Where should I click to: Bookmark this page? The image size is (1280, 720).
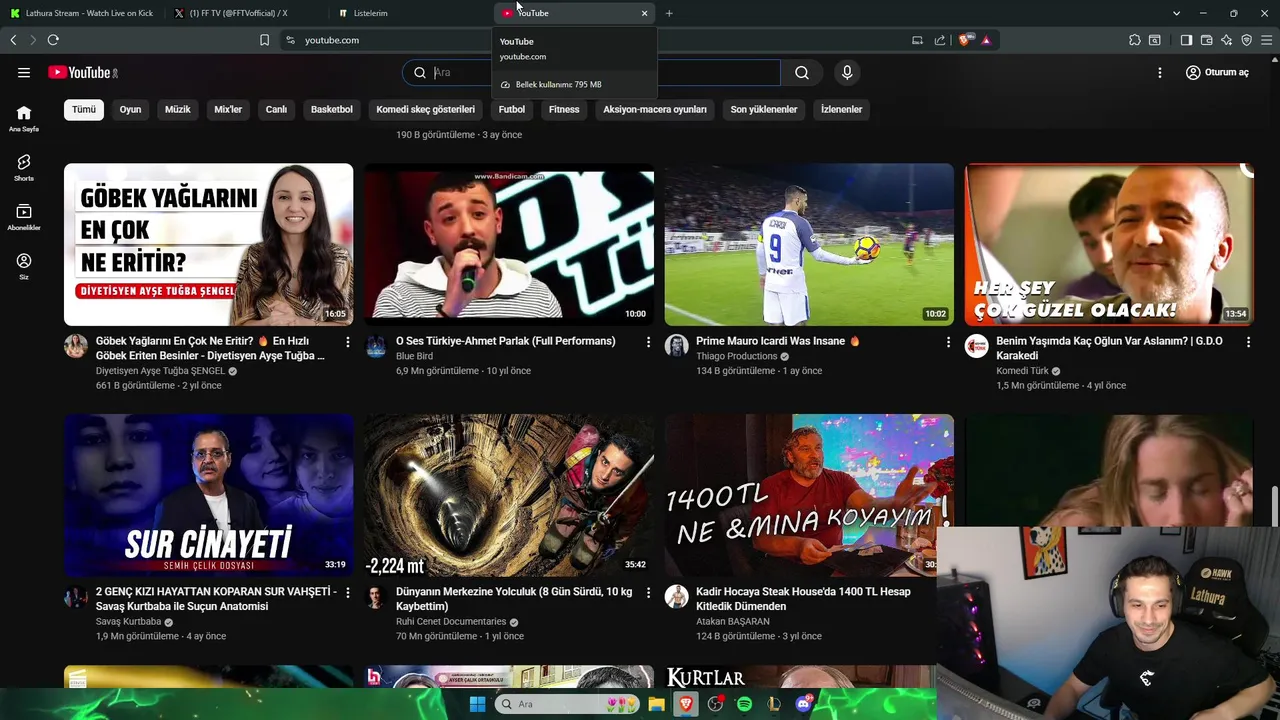pyautogui.click(x=264, y=40)
